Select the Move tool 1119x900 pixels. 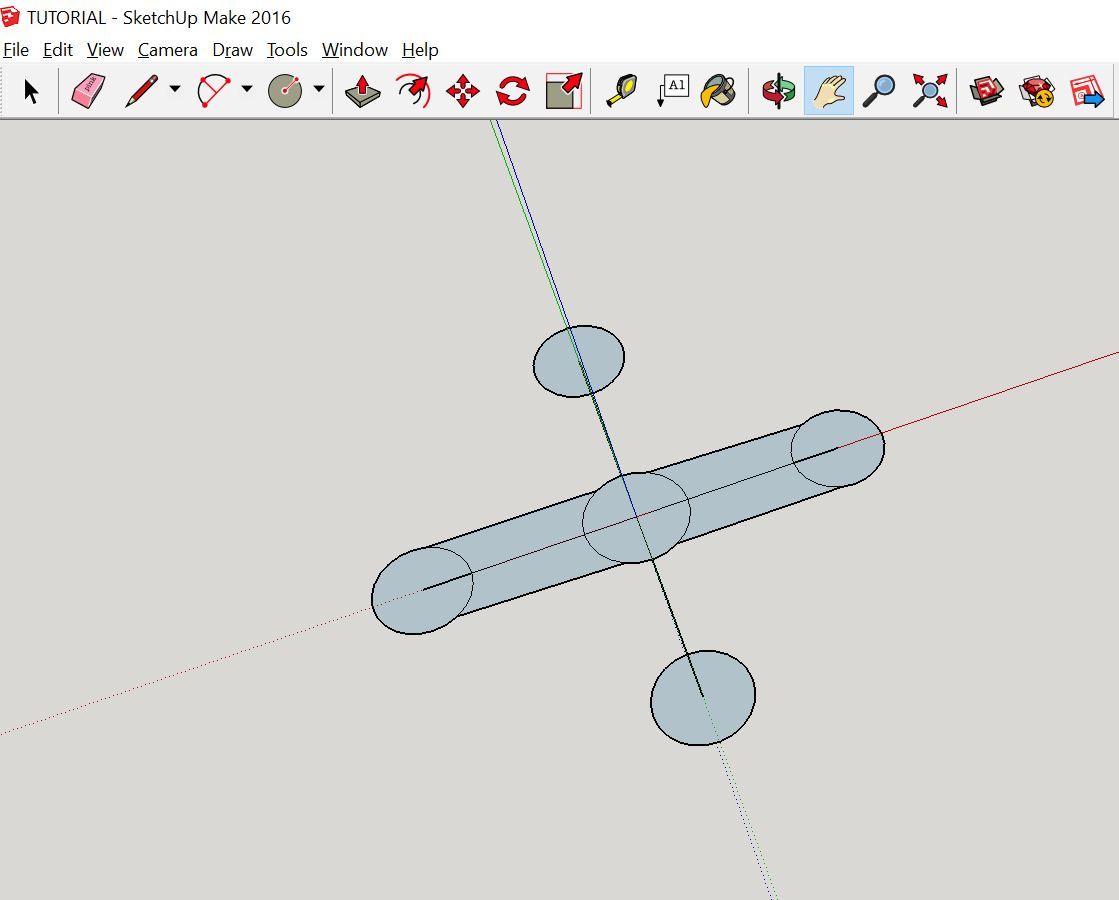463,90
